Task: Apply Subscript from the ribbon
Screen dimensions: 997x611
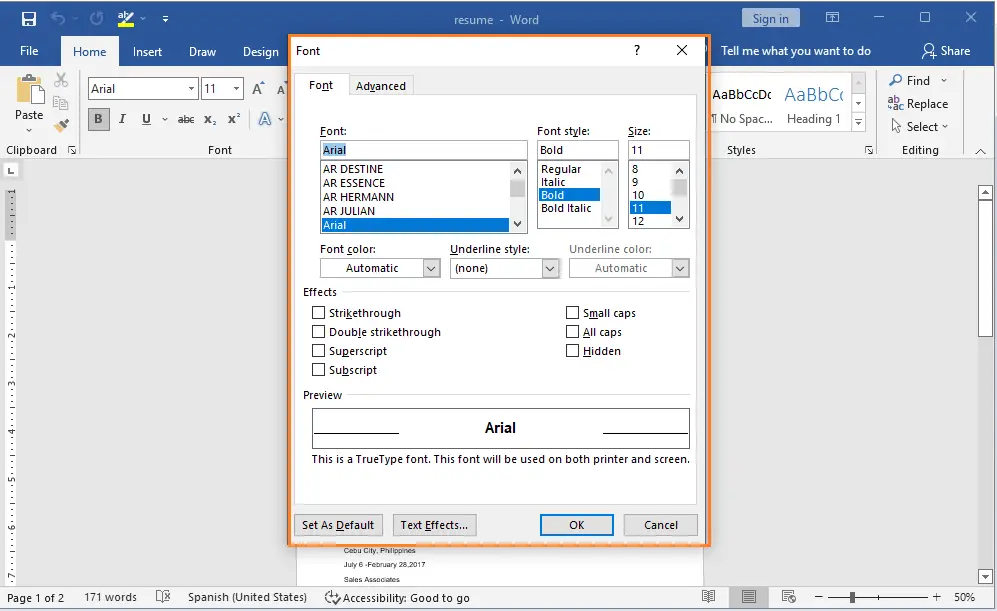Action: pos(210,119)
